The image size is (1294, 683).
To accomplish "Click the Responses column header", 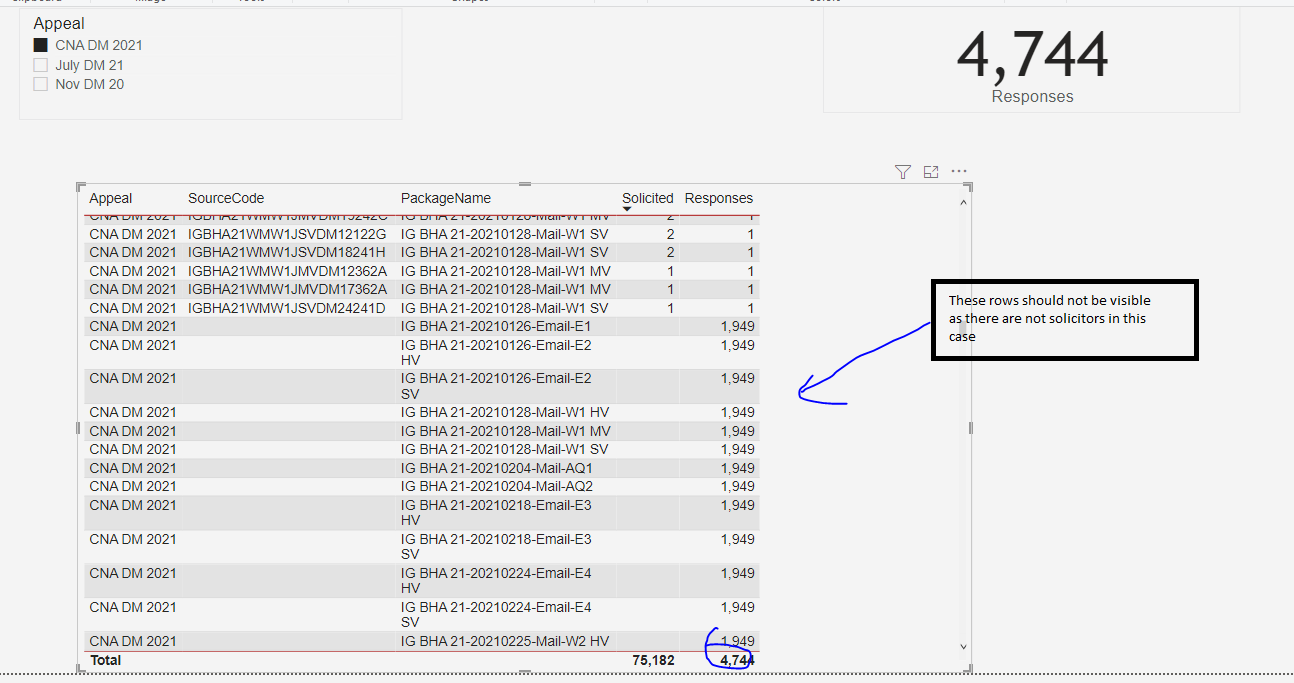I will coord(719,198).
